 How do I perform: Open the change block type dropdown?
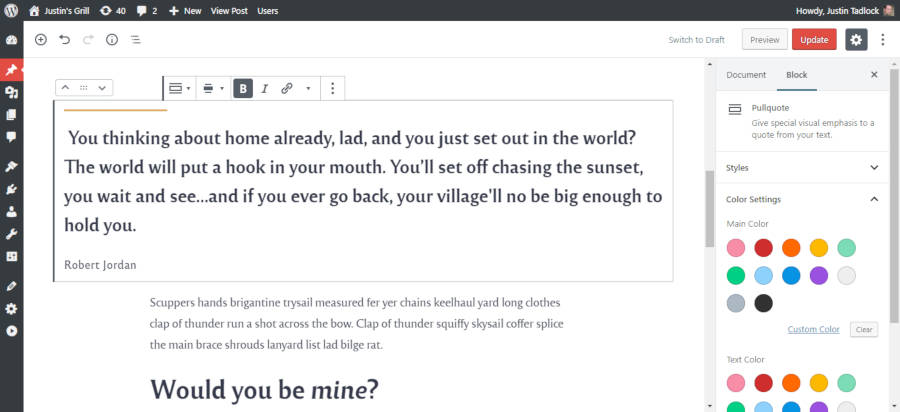click(x=180, y=88)
